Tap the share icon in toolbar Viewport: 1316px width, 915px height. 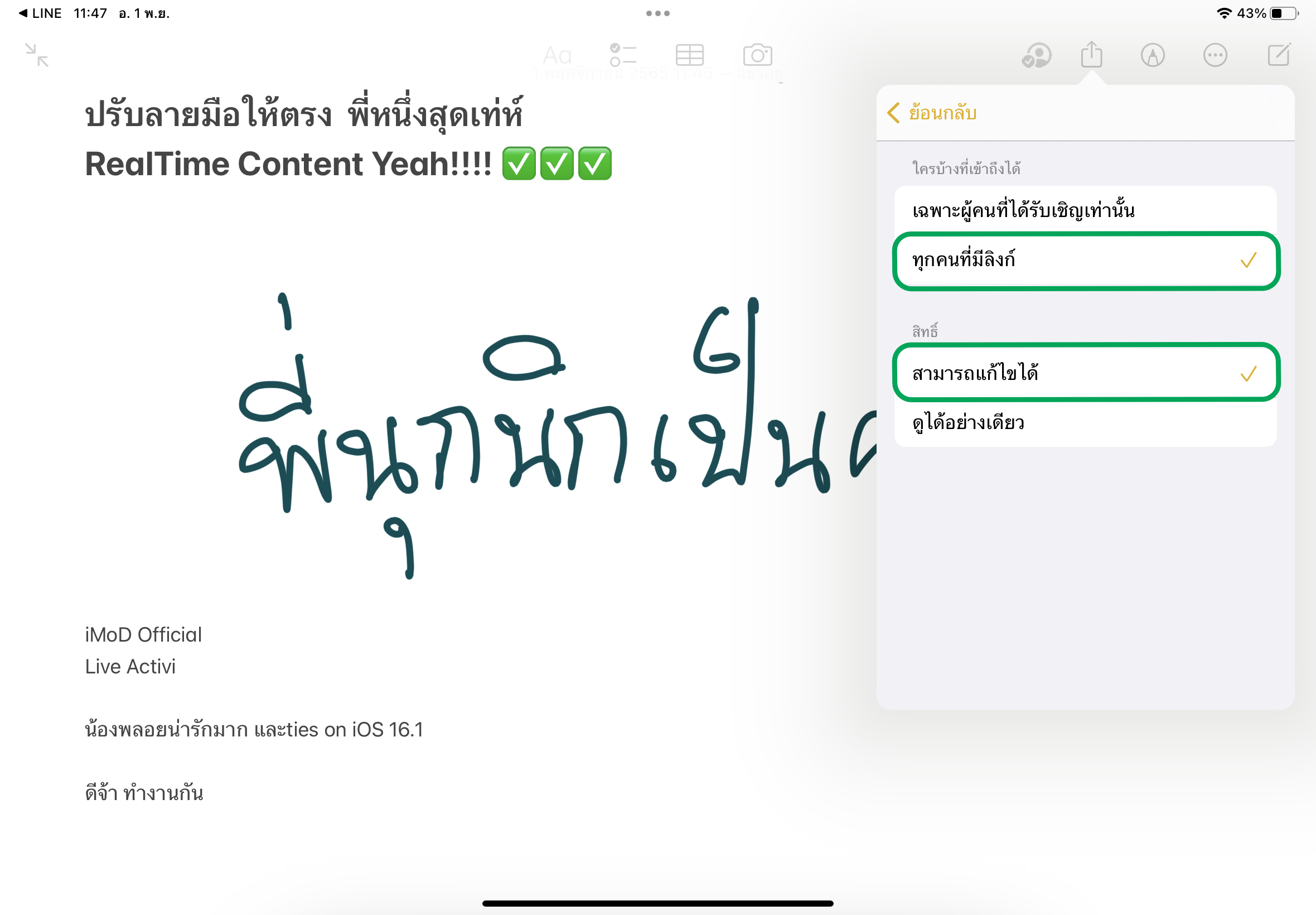[1091, 55]
